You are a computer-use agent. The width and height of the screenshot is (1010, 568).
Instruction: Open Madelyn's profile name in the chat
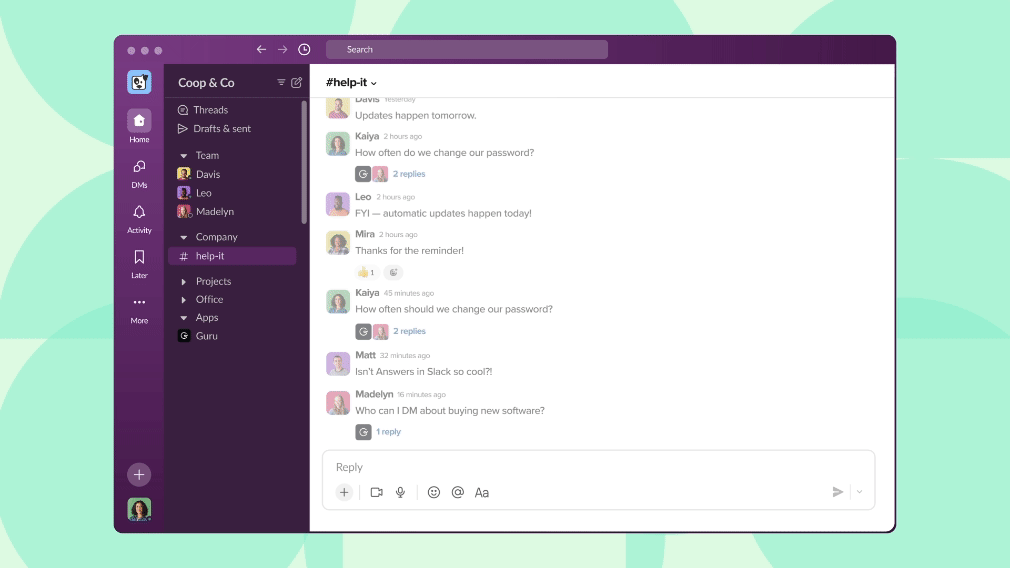374,394
